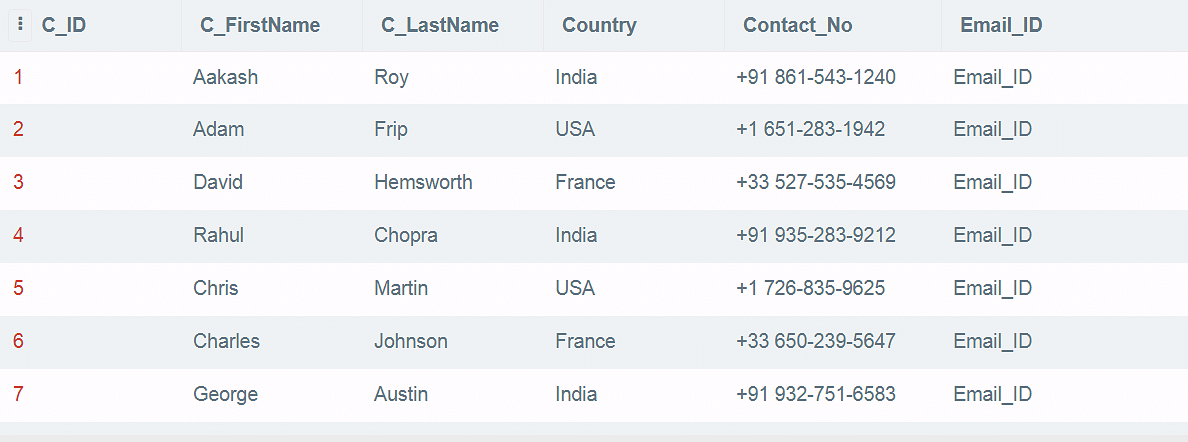
Task: Click the Charles first name cell
Action: 226,342
